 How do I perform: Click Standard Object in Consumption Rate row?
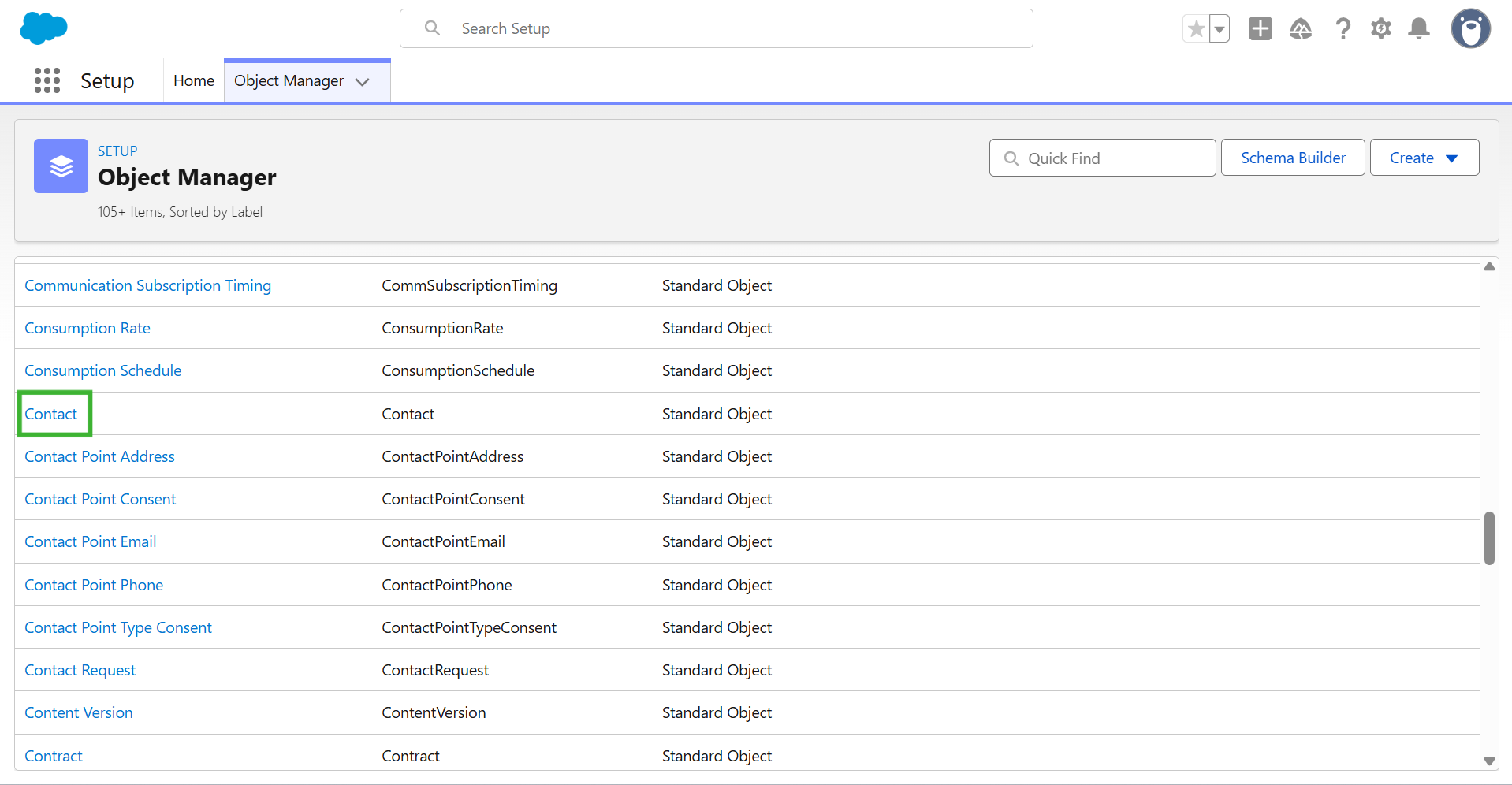(x=717, y=328)
